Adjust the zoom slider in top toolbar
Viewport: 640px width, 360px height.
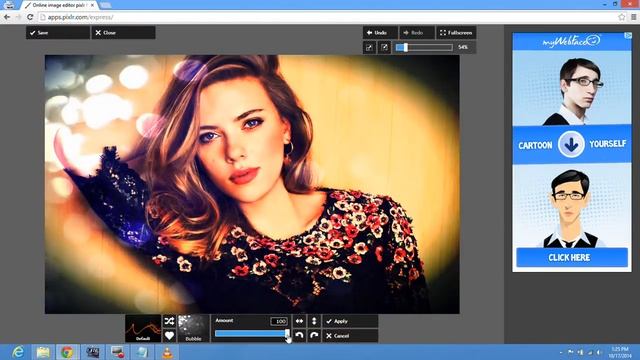pyautogui.click(x=424, y=47)
